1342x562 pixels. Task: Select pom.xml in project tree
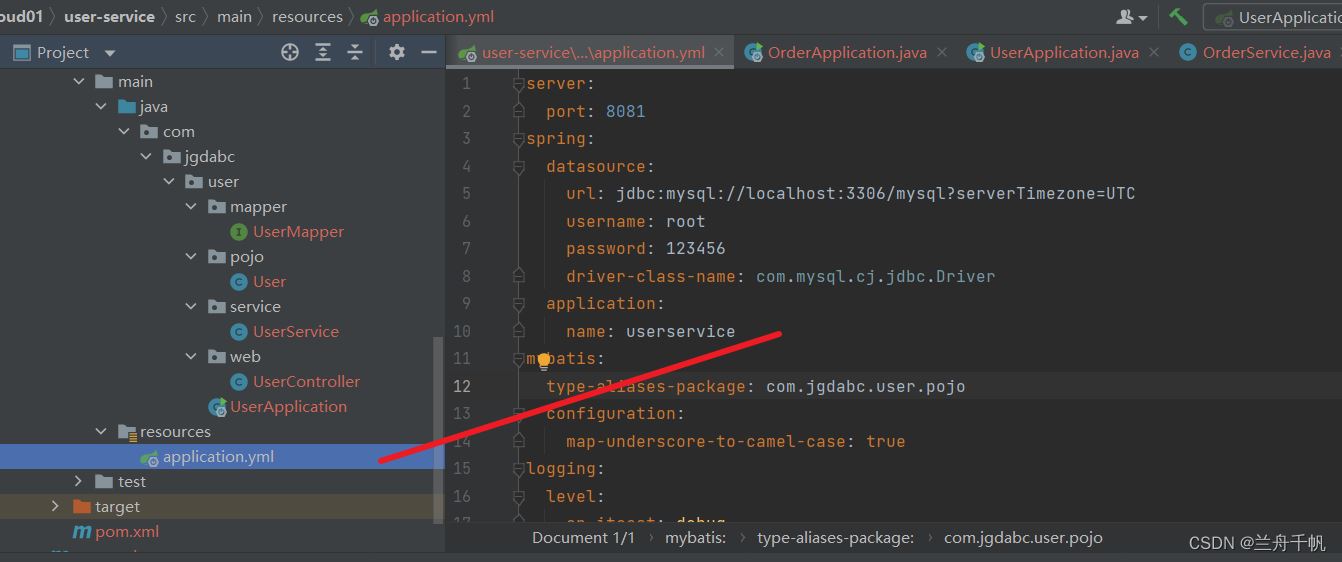(127, 532)
